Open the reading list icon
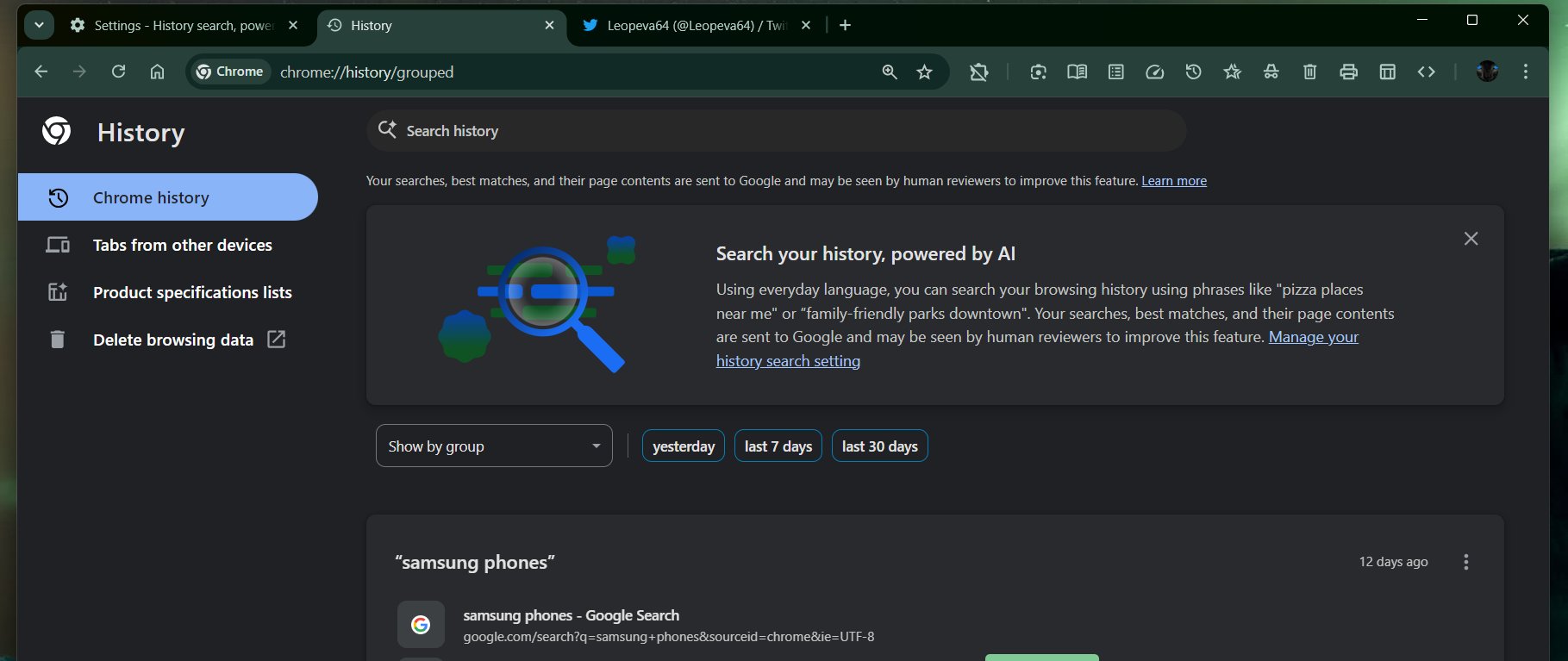This screenshot has height=661, width=1568. tap(1115, 72)
